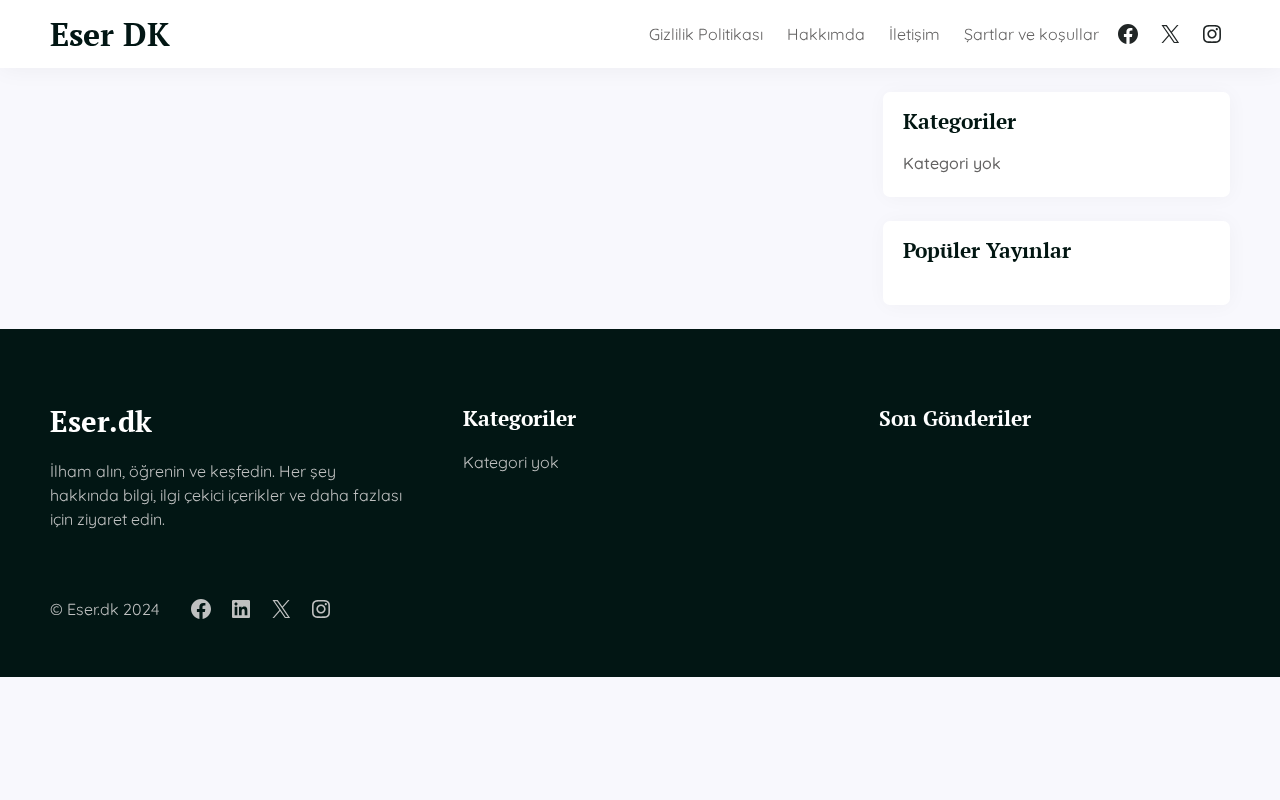The height and width of the screenshot is (800, 1280).
Task: Select "Kategori yok" text in the footer
Action: click(511, 462)
